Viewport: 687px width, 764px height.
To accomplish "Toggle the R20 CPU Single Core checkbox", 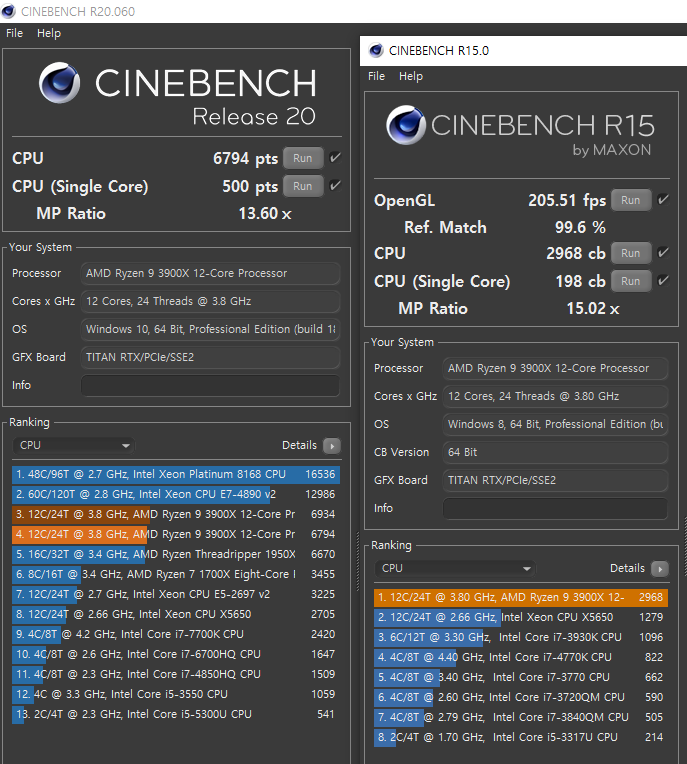I will tap(335, 186).
